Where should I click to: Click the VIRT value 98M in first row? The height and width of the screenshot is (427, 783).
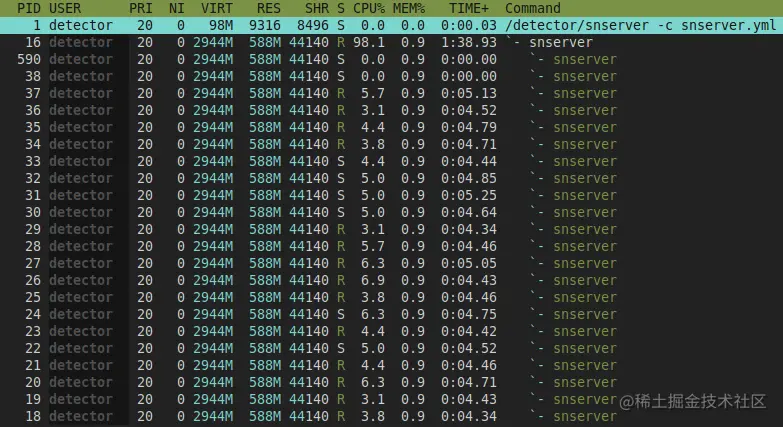[221, 25]
